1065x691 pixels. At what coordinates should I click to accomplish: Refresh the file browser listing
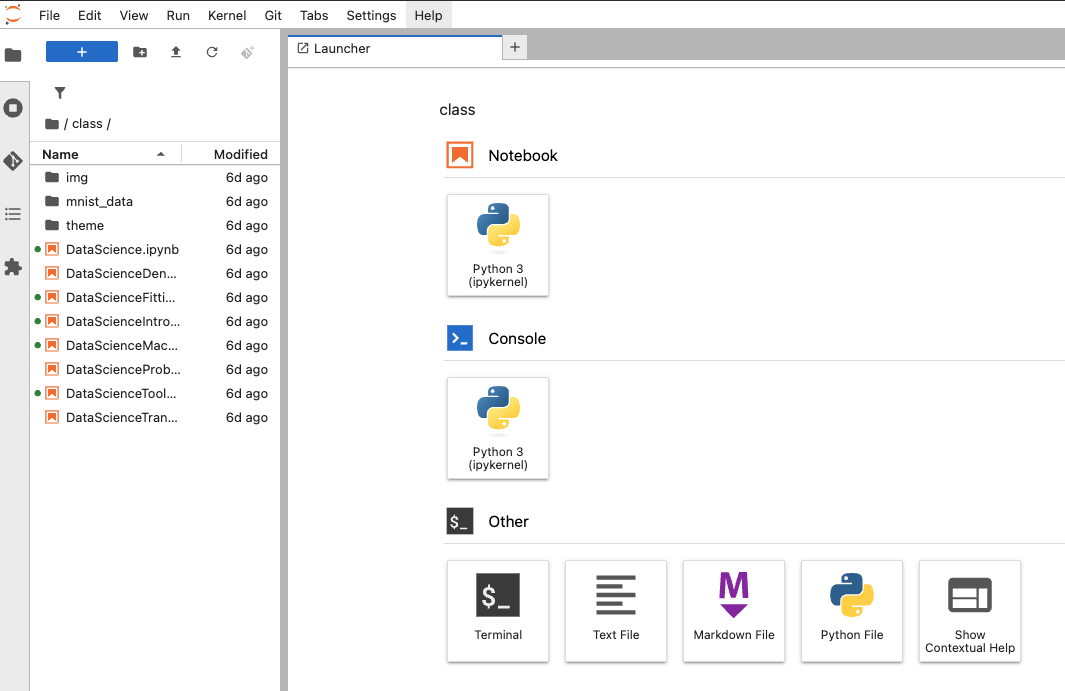(x=212, y=52)
